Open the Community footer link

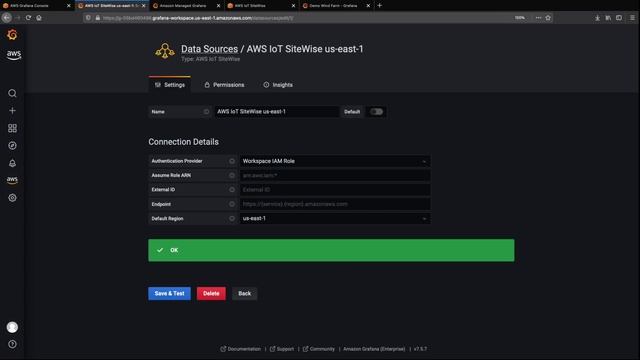[319, 349]
